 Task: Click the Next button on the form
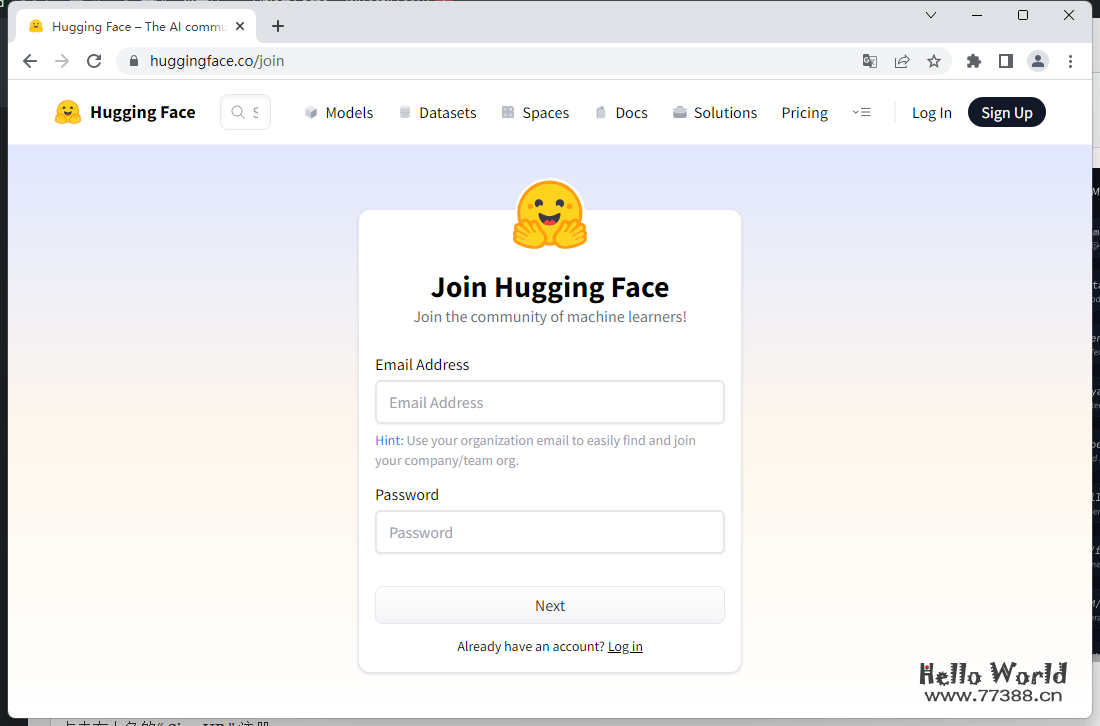(549, 605)
